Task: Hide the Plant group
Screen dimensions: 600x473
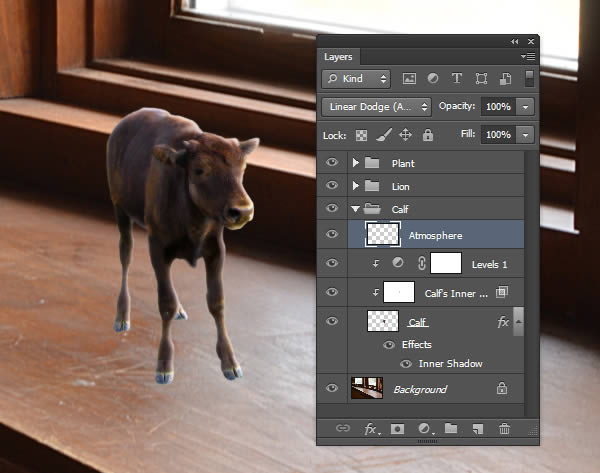Action: pos(332,162)
